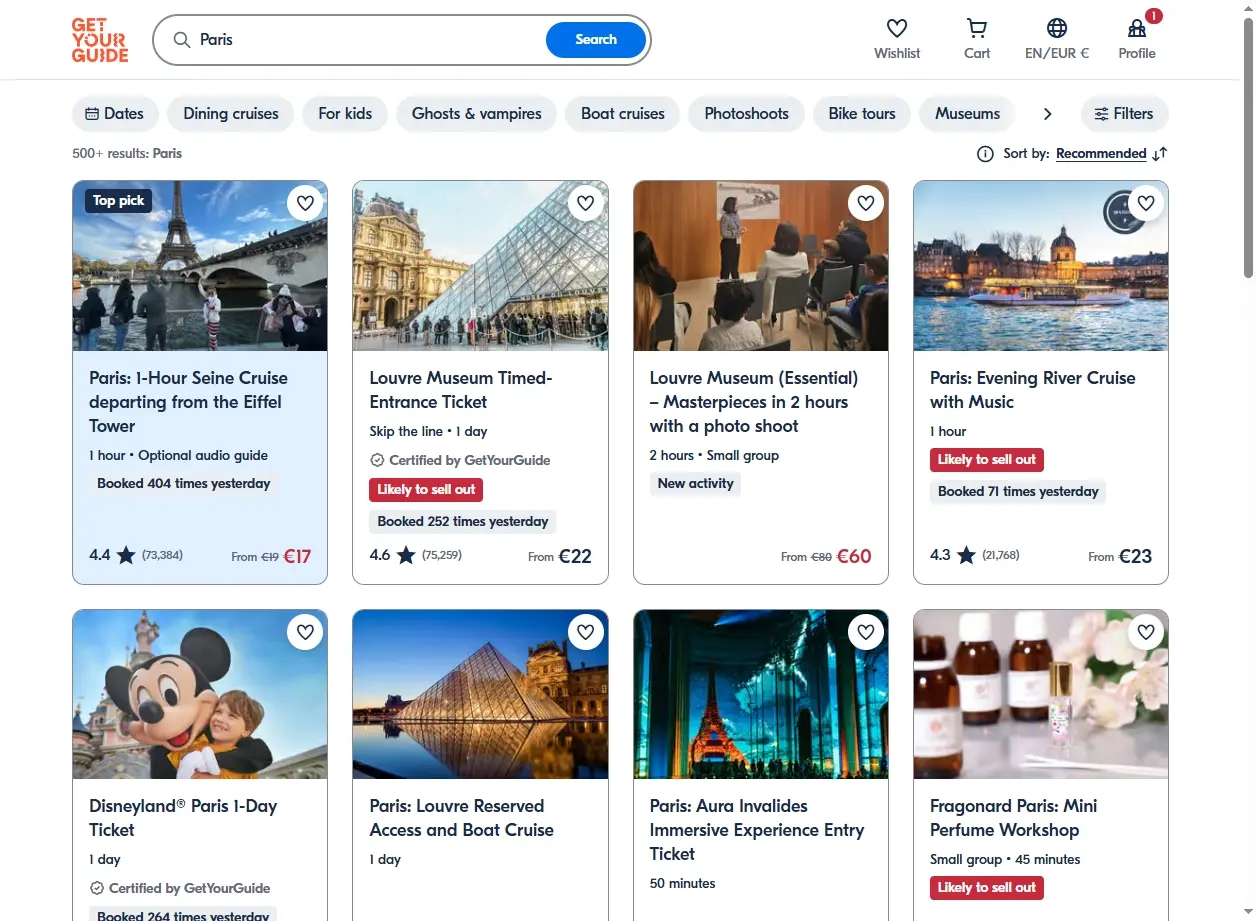Open 'Disneyland Paris 1-Day Ticket' title

[x=183, y=818]
